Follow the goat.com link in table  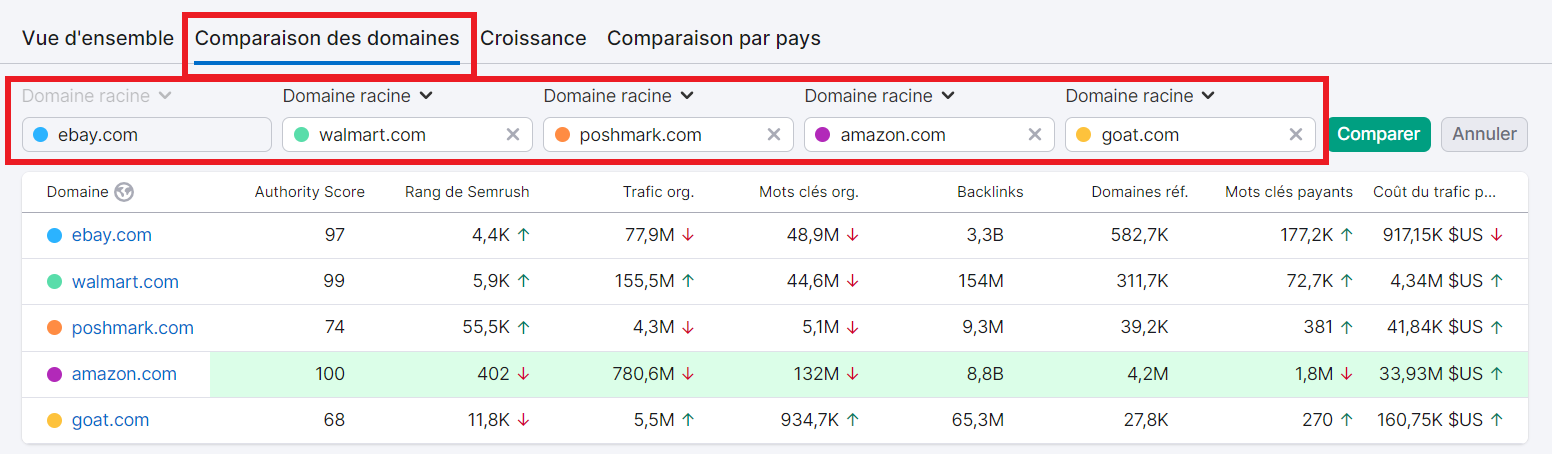pyautogui.click(x=110, y=420)
